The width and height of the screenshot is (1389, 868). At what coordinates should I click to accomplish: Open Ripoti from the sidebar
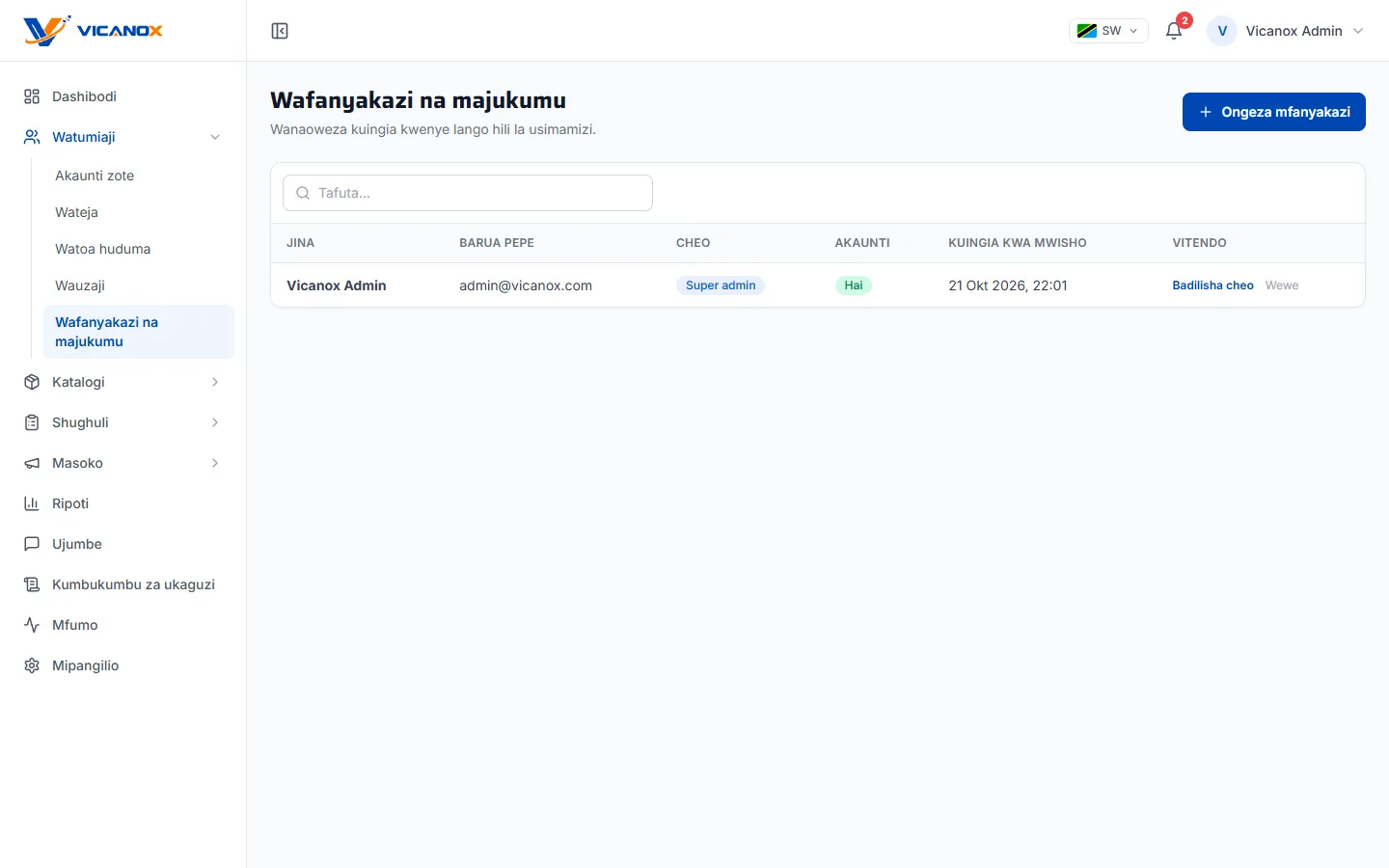pyautogui.click(x=123, y=503)
